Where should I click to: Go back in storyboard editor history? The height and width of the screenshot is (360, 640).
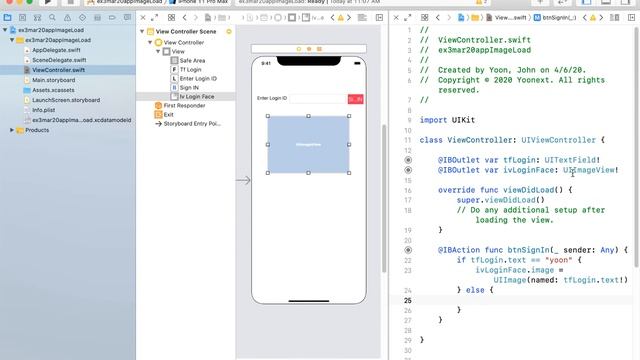184,18
